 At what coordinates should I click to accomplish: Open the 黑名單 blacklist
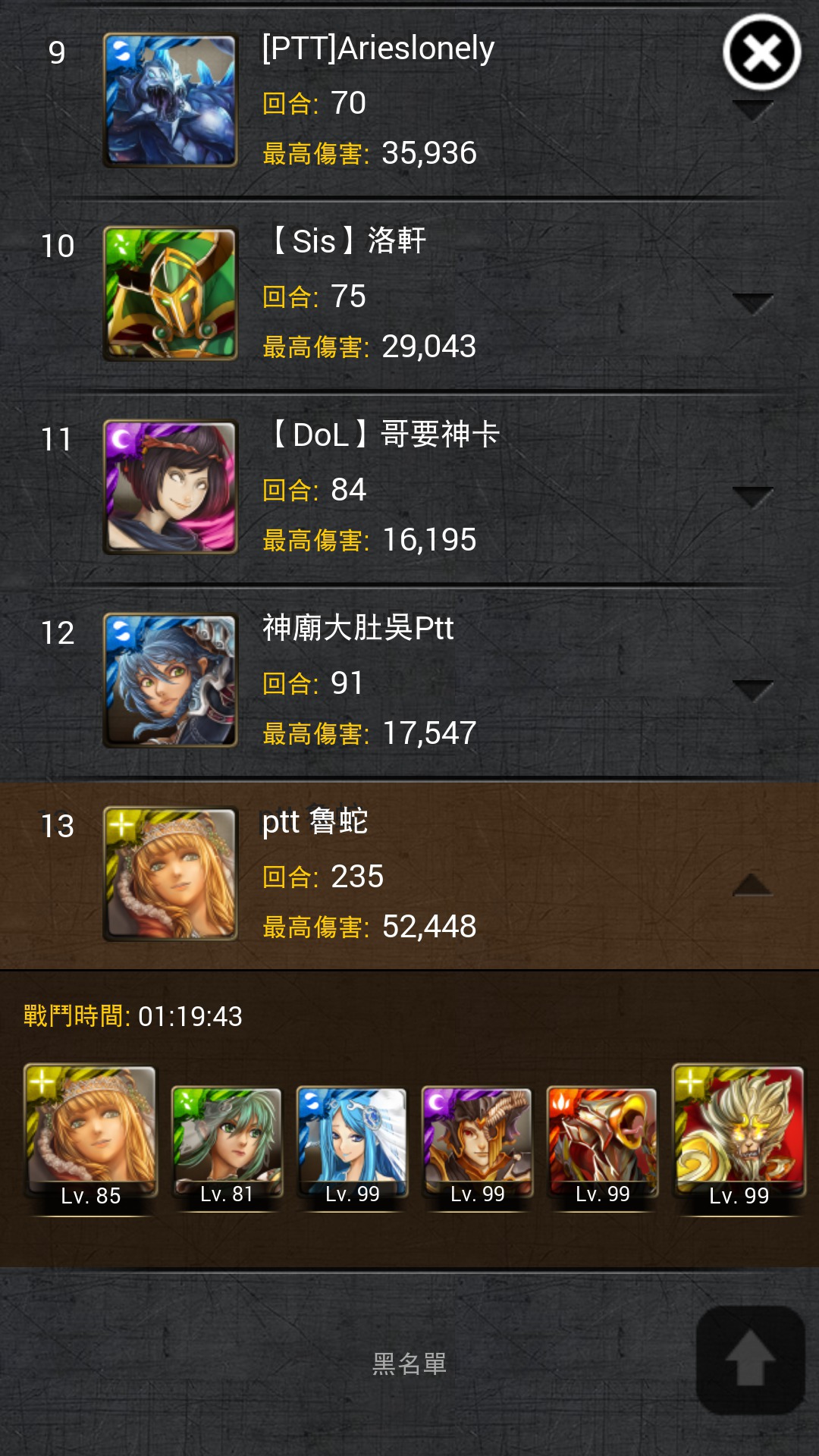coord(409,1363)
